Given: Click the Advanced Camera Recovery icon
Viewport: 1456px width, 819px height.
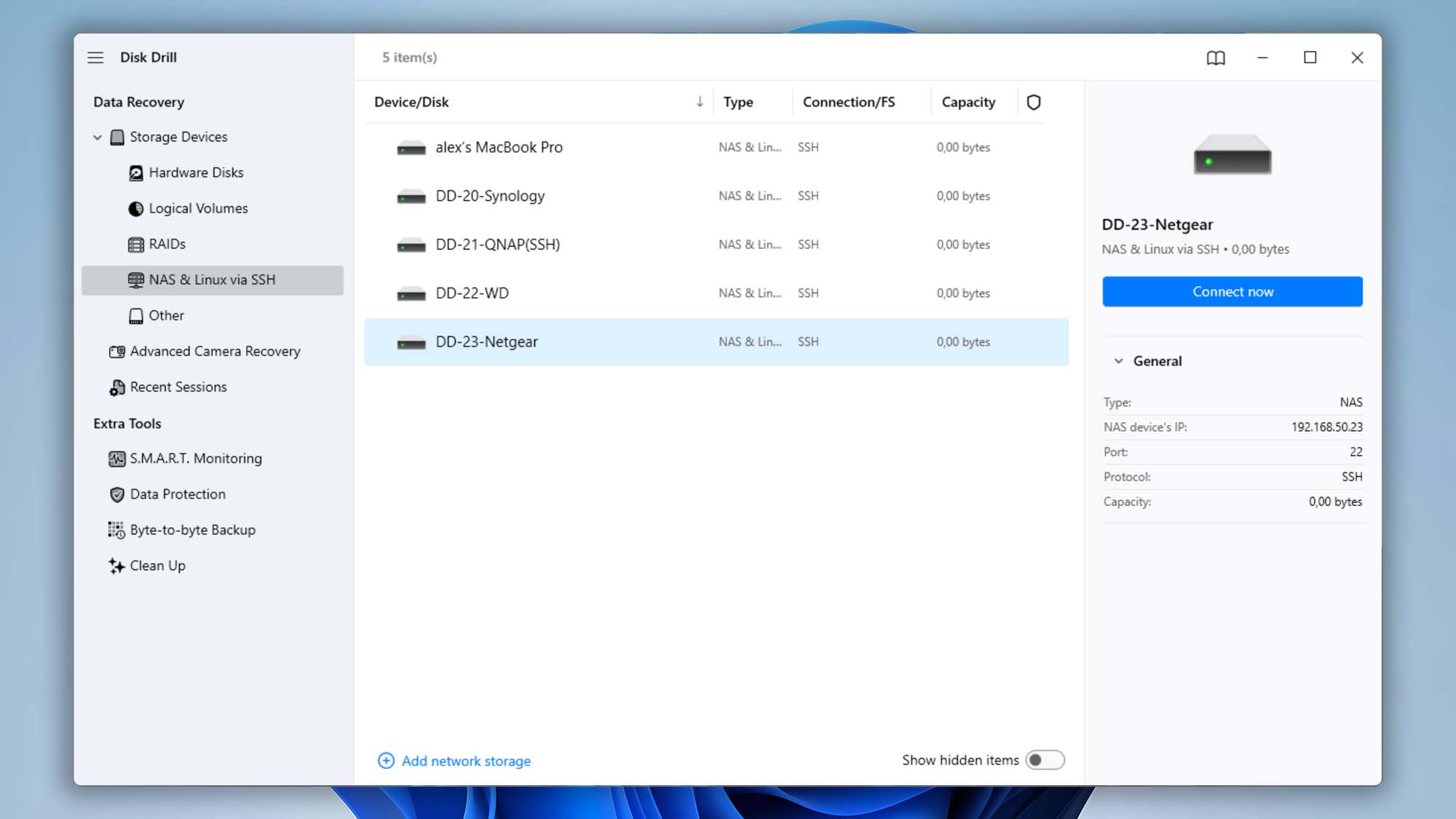Looking at the screenshot, I should [x=116, y=352].
